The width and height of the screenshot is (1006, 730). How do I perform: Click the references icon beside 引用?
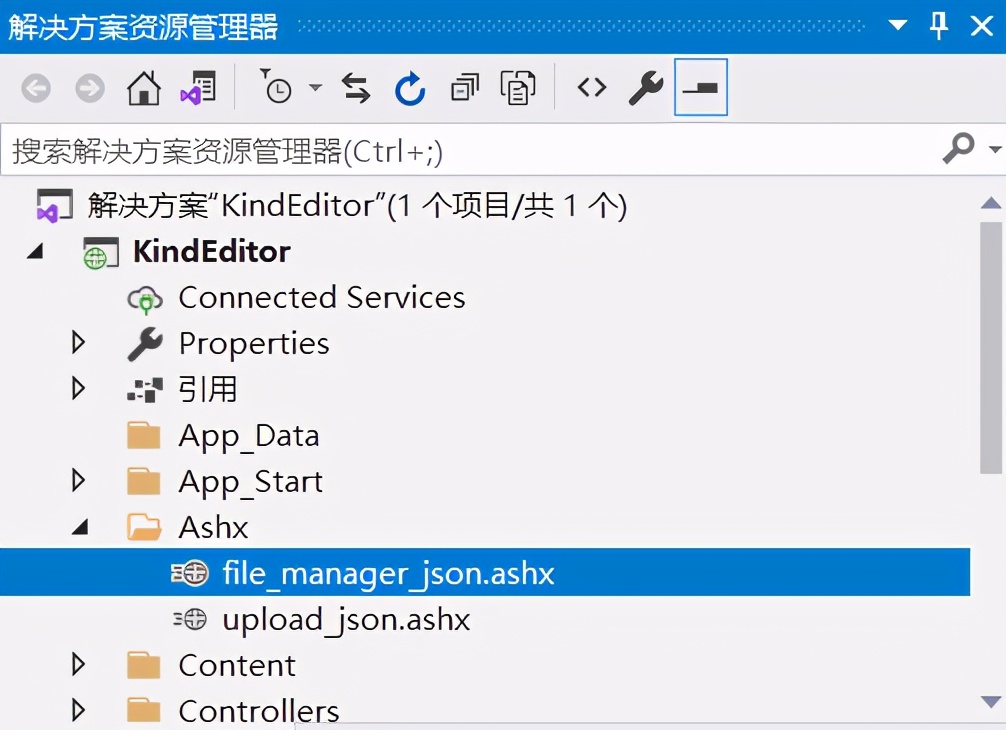[144, 389]
